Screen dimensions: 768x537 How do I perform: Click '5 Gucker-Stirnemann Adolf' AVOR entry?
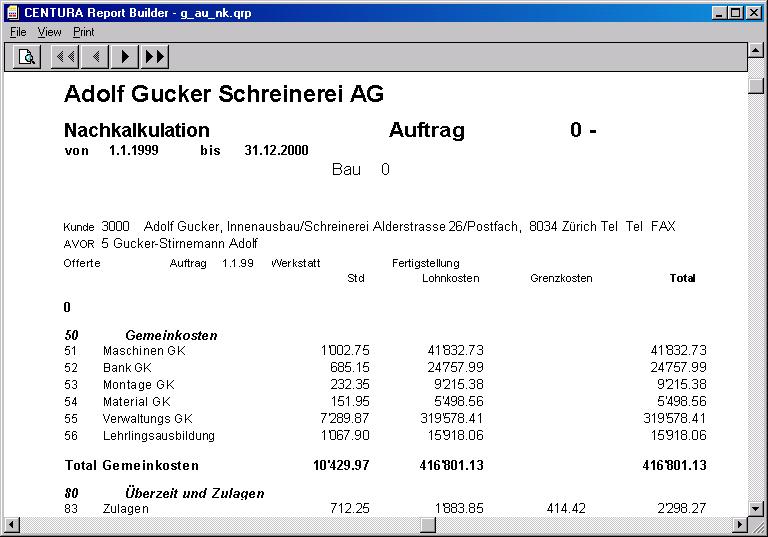tap(179, 244)
